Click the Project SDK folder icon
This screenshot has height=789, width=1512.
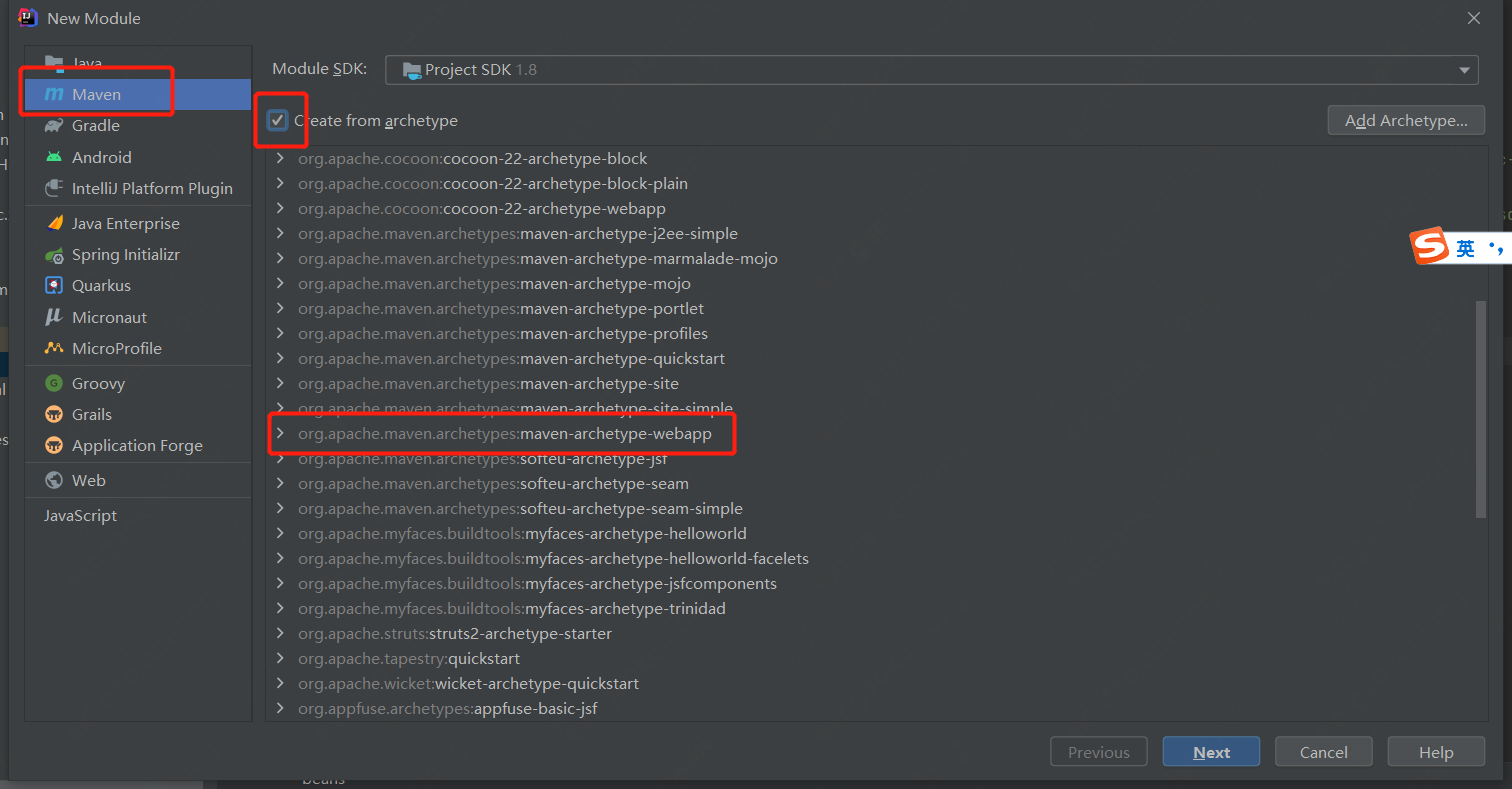tap(411, 70)
